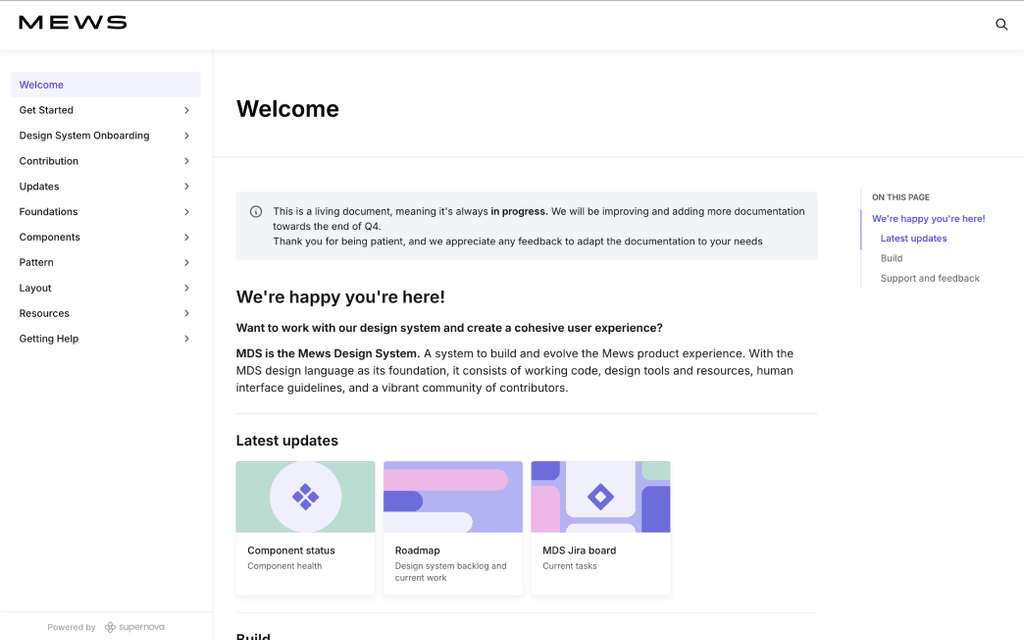Viewport: 1024px width, 640px height.
Task: Open the search with the magnifier icon
Action: pyautogui.click(x=1002, y=24)
